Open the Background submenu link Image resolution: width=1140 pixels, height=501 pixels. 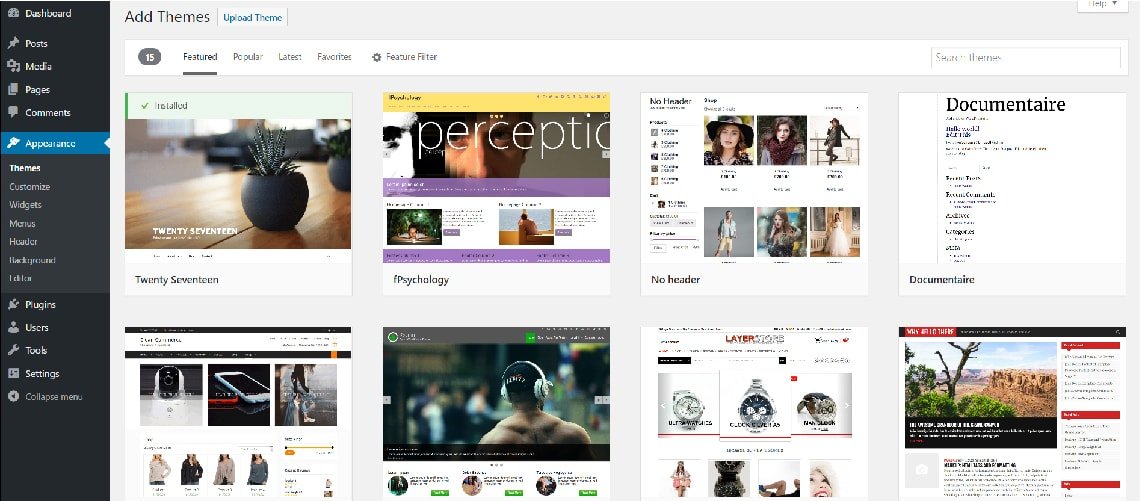point(32,260)
